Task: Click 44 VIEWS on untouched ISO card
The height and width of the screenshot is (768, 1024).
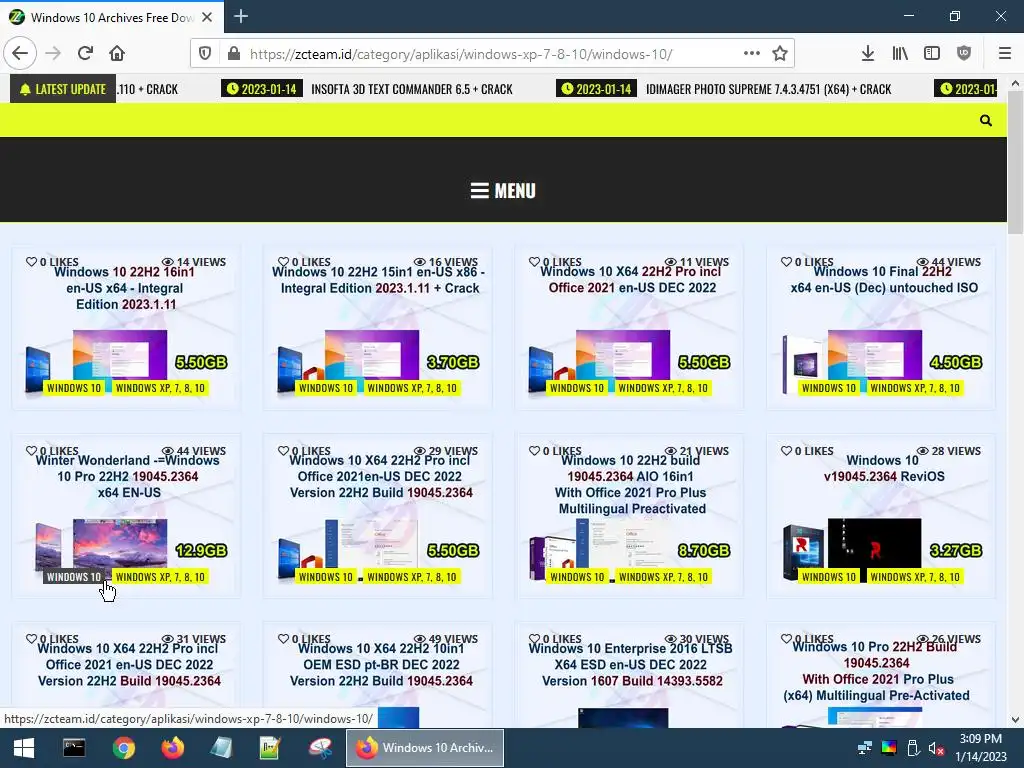Action: [x=949, y=262]
